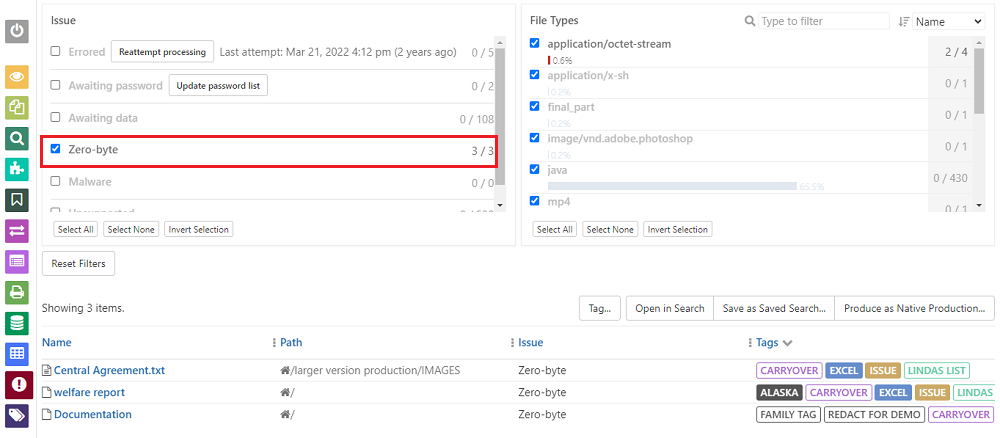Click file icon of welfare report
This screenshot has height=438, width=1000.
tap(47, 392)
